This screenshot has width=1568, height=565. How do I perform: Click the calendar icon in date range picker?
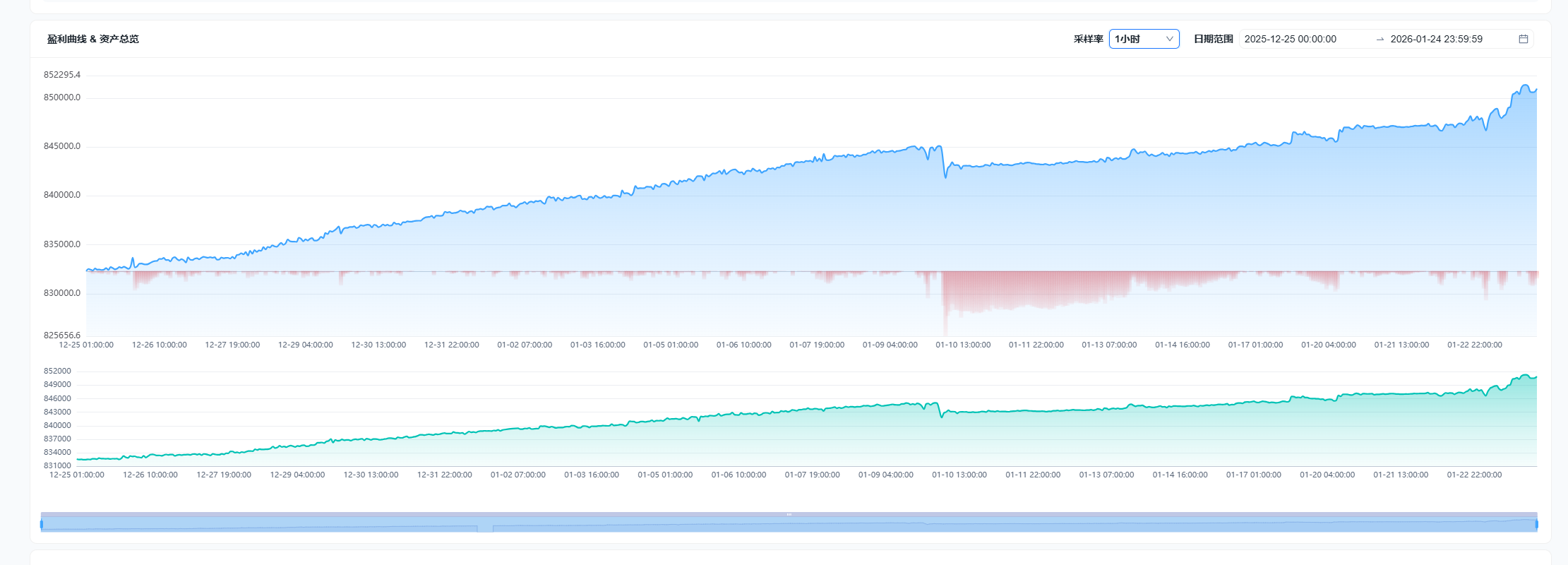pos(1523,39)
